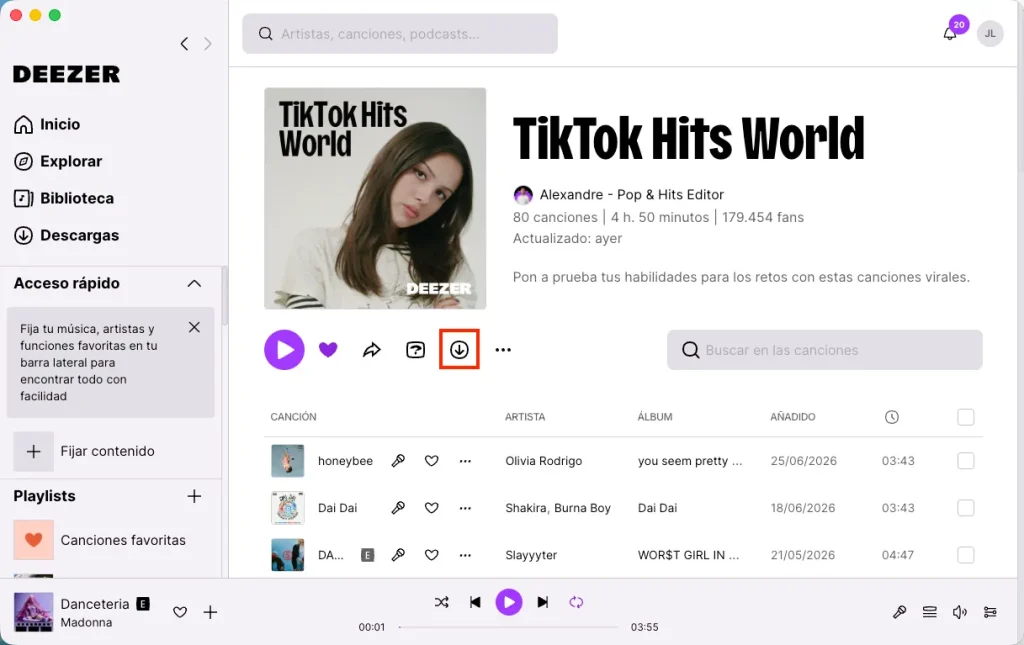Open the music quiz icon
Screen dimensions: 1024x645
415,350
